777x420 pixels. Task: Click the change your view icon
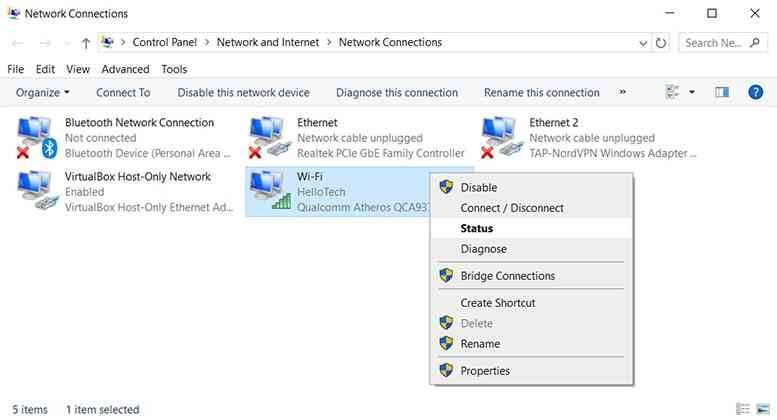coord(672,92)
